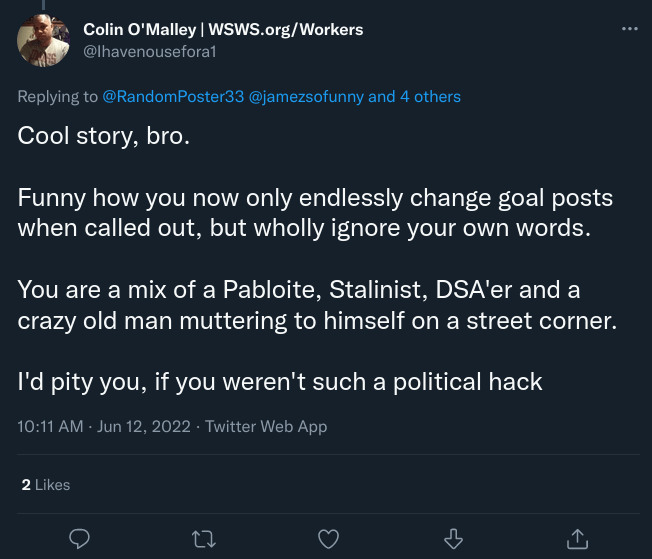Click the downward arrow icon below tweet
Viewport: 652px width, 559px height.
452,539
